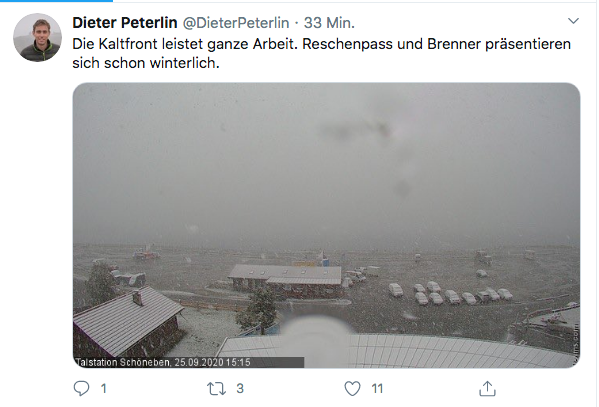This screenshot has height=407, width=599.
Task: Click the reply count number 1
Action: pos(104,389)
